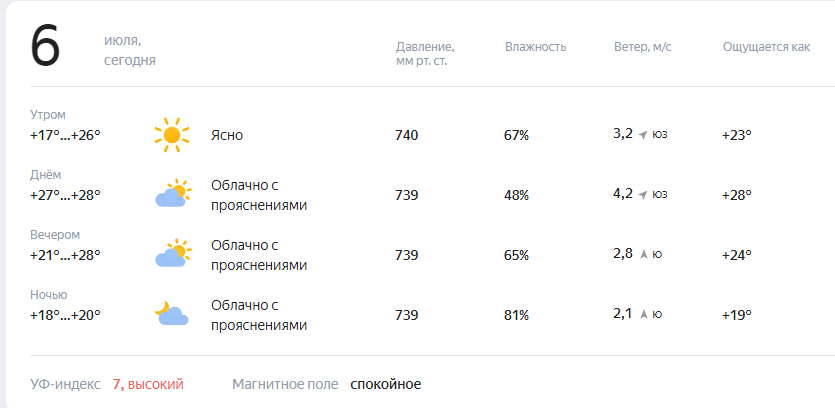The width and height of the screenshot is (835, 408).
Task: Click the Ясно weather description
Action: point(227,135)
